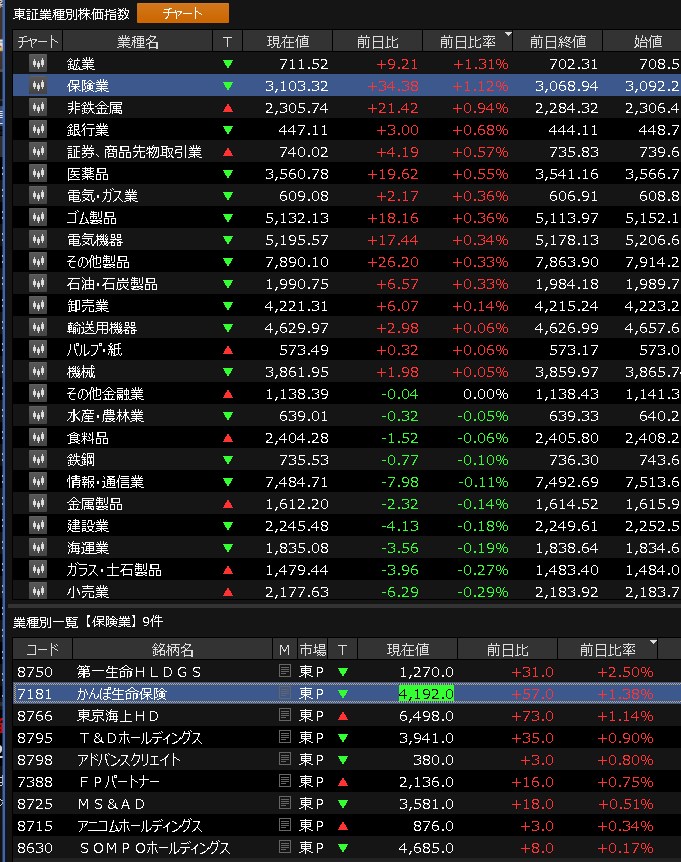Open chart icon for 証券、商品先物取引業 row
681x862 pixels.
tap(38, 152)
